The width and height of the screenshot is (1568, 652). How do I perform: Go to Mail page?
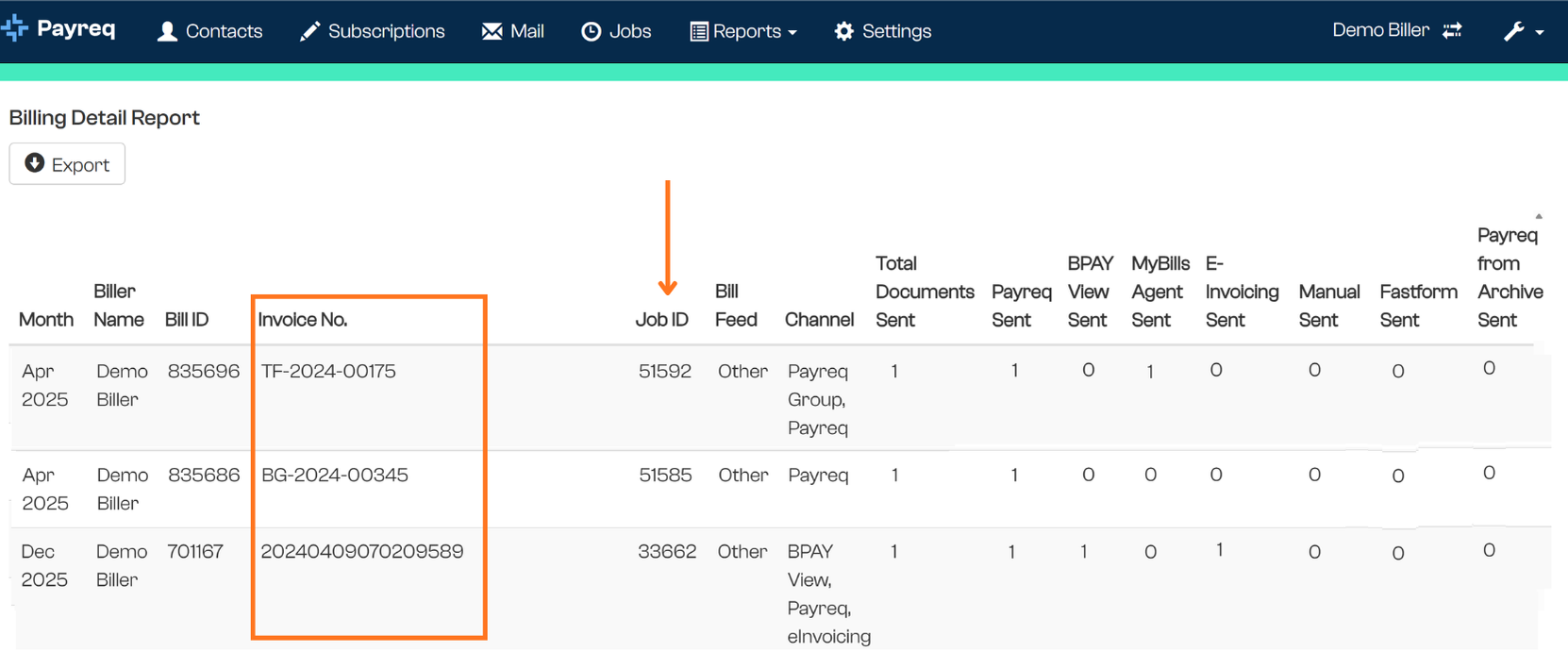click(x=512, y=31)
